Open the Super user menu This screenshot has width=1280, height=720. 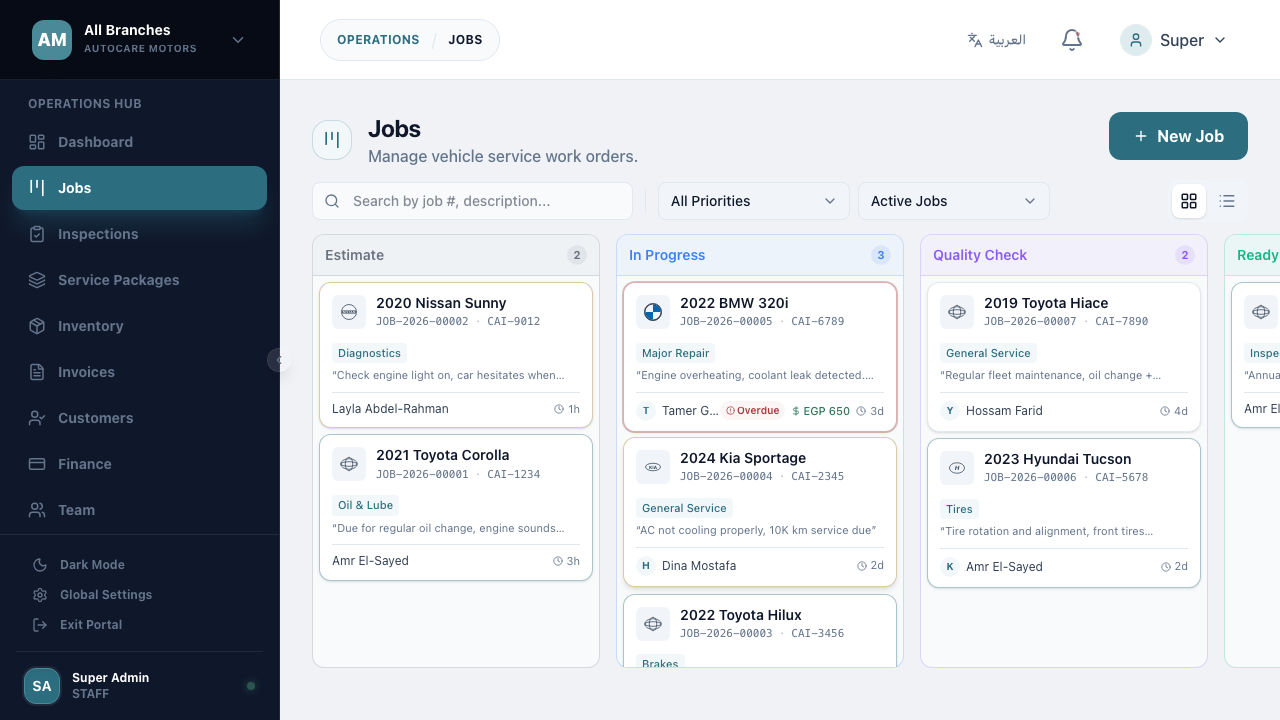click(x=1173, y=40)
